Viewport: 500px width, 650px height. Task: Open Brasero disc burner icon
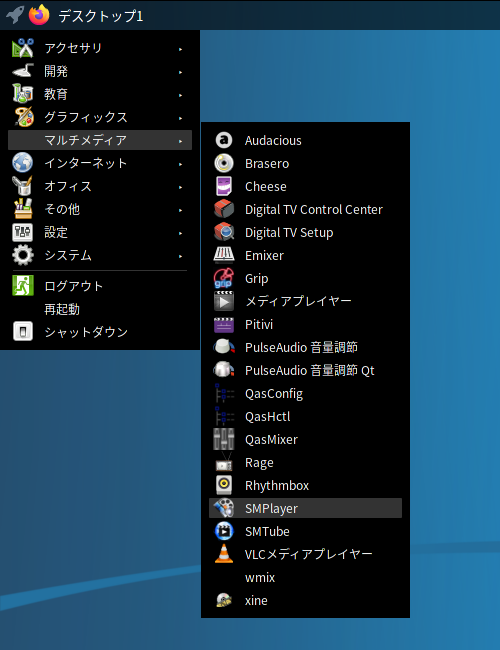click(224, 163)
